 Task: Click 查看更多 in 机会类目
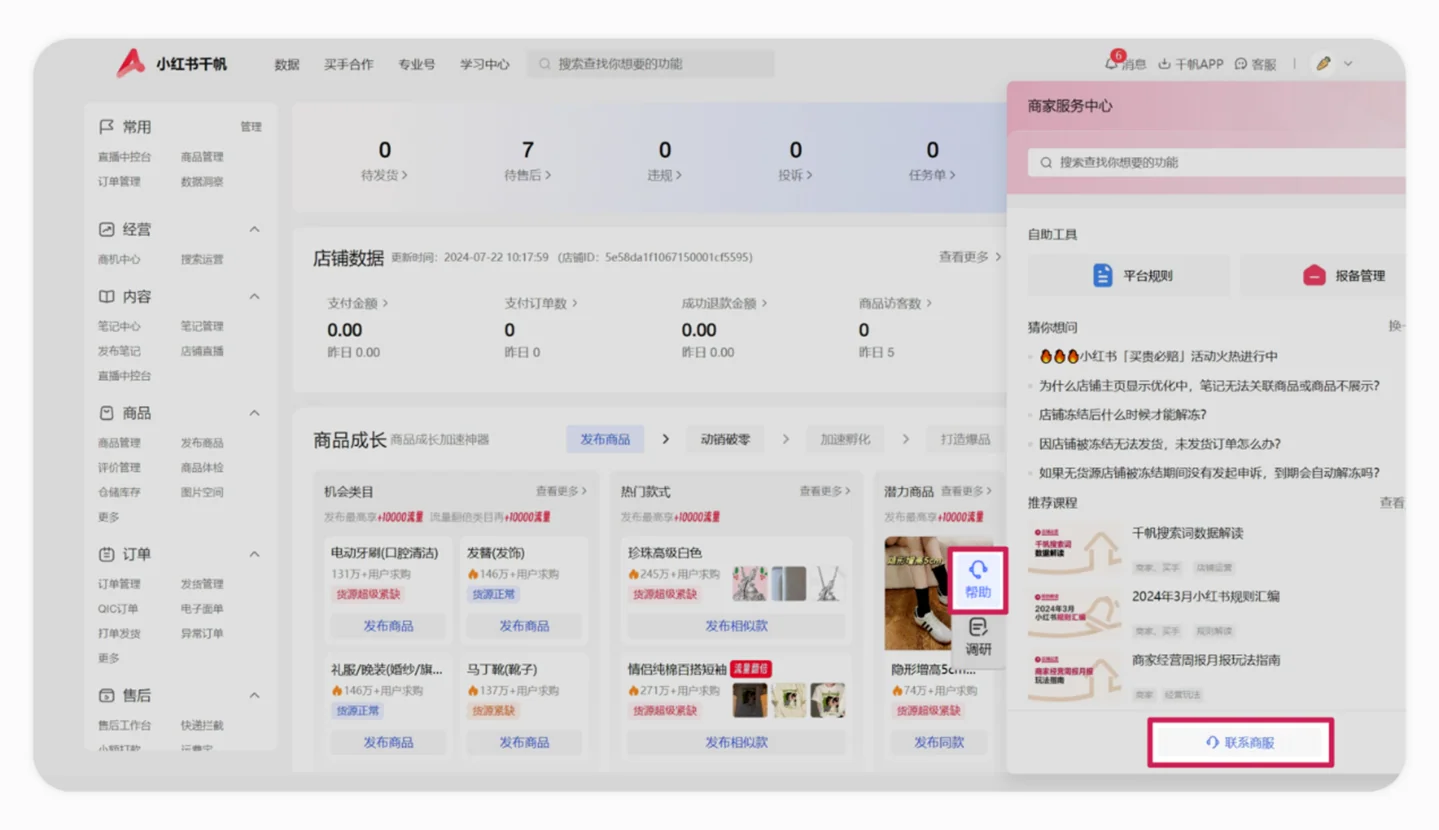[561, 492]
